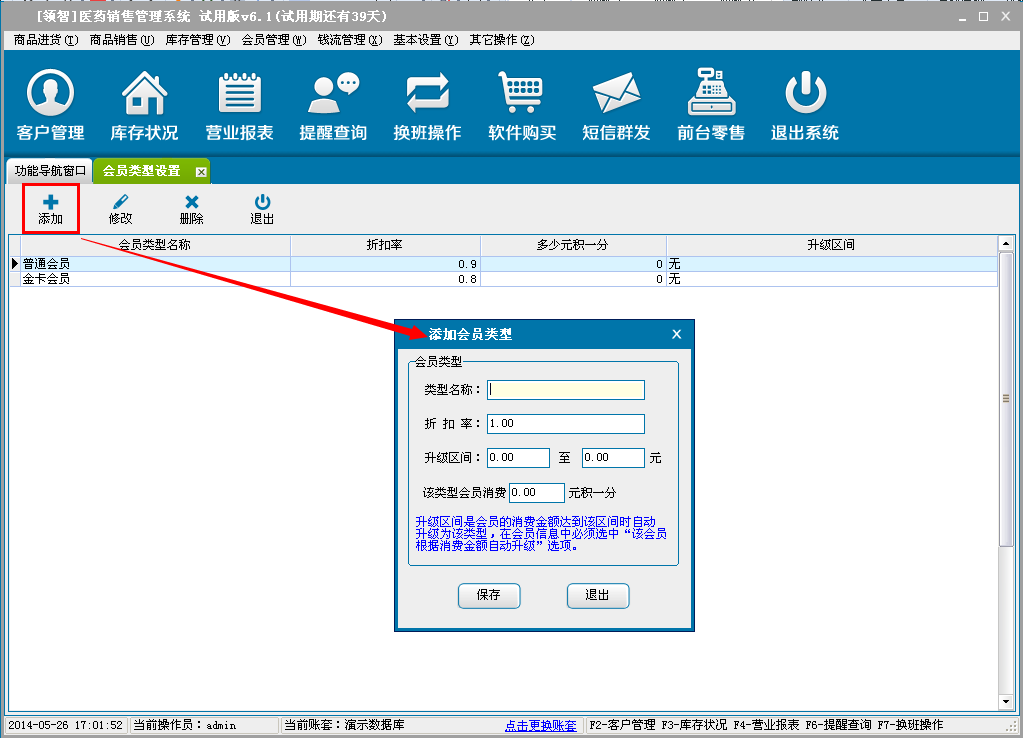This screenshot has width=1023, height=738.
Task: Open the 基本设置 menu
Action: click(425, 40)
